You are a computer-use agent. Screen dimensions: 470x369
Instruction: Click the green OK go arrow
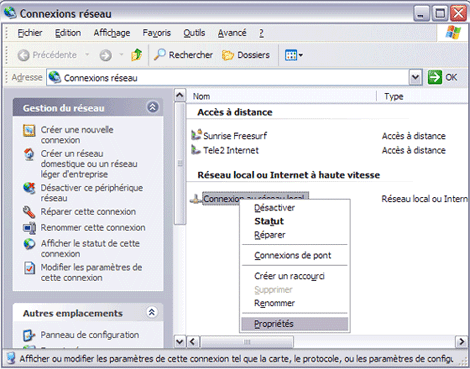click(435, 77)
